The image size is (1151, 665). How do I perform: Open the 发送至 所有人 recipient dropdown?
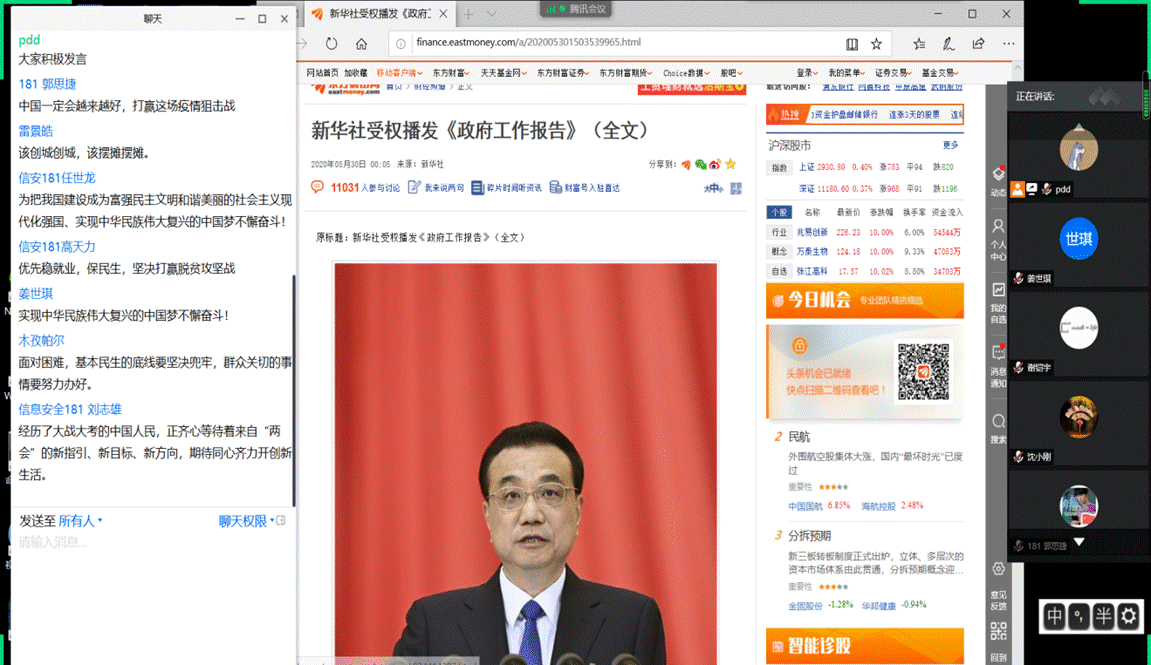click(x=80, y=521)
